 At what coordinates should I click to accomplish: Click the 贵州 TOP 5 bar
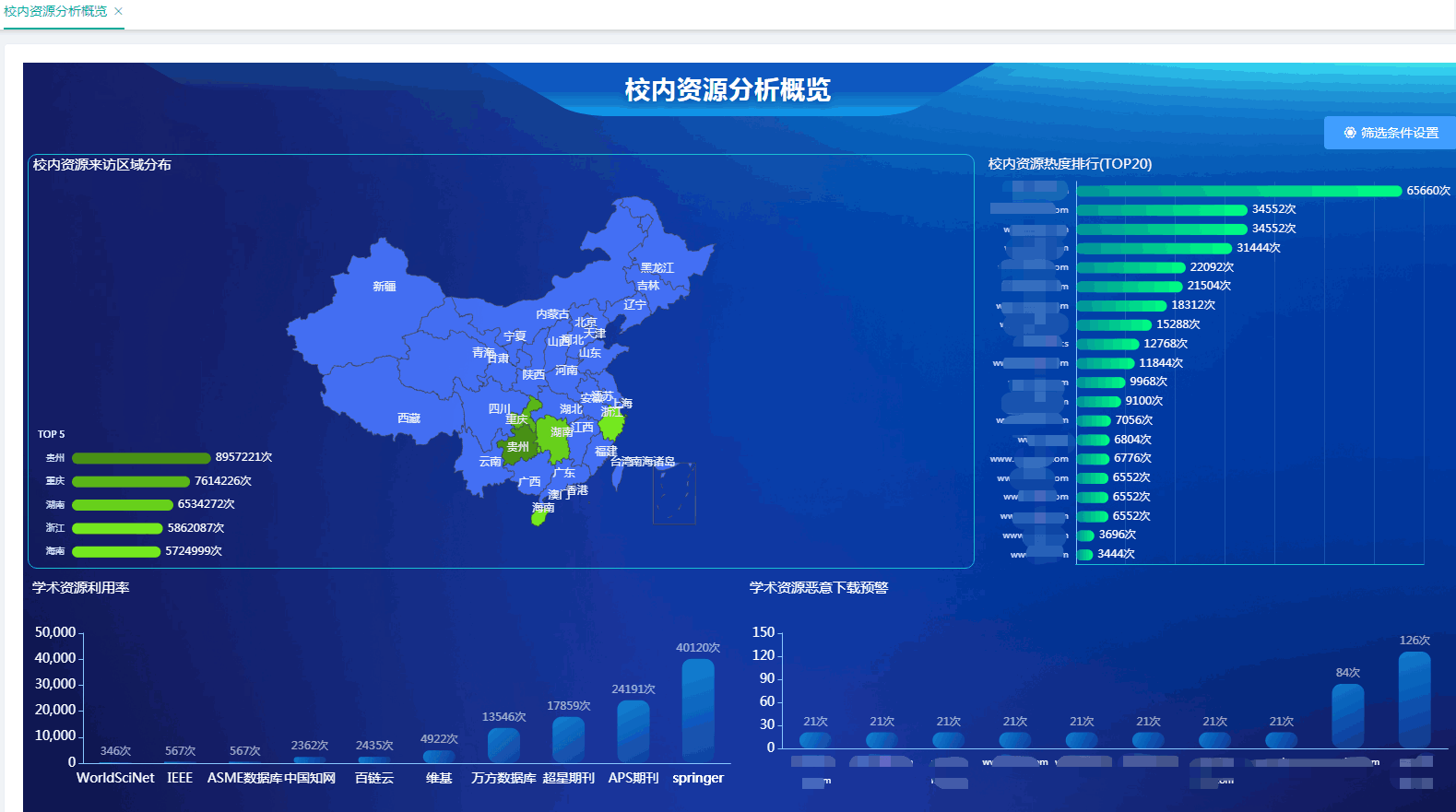click(141, 458)
